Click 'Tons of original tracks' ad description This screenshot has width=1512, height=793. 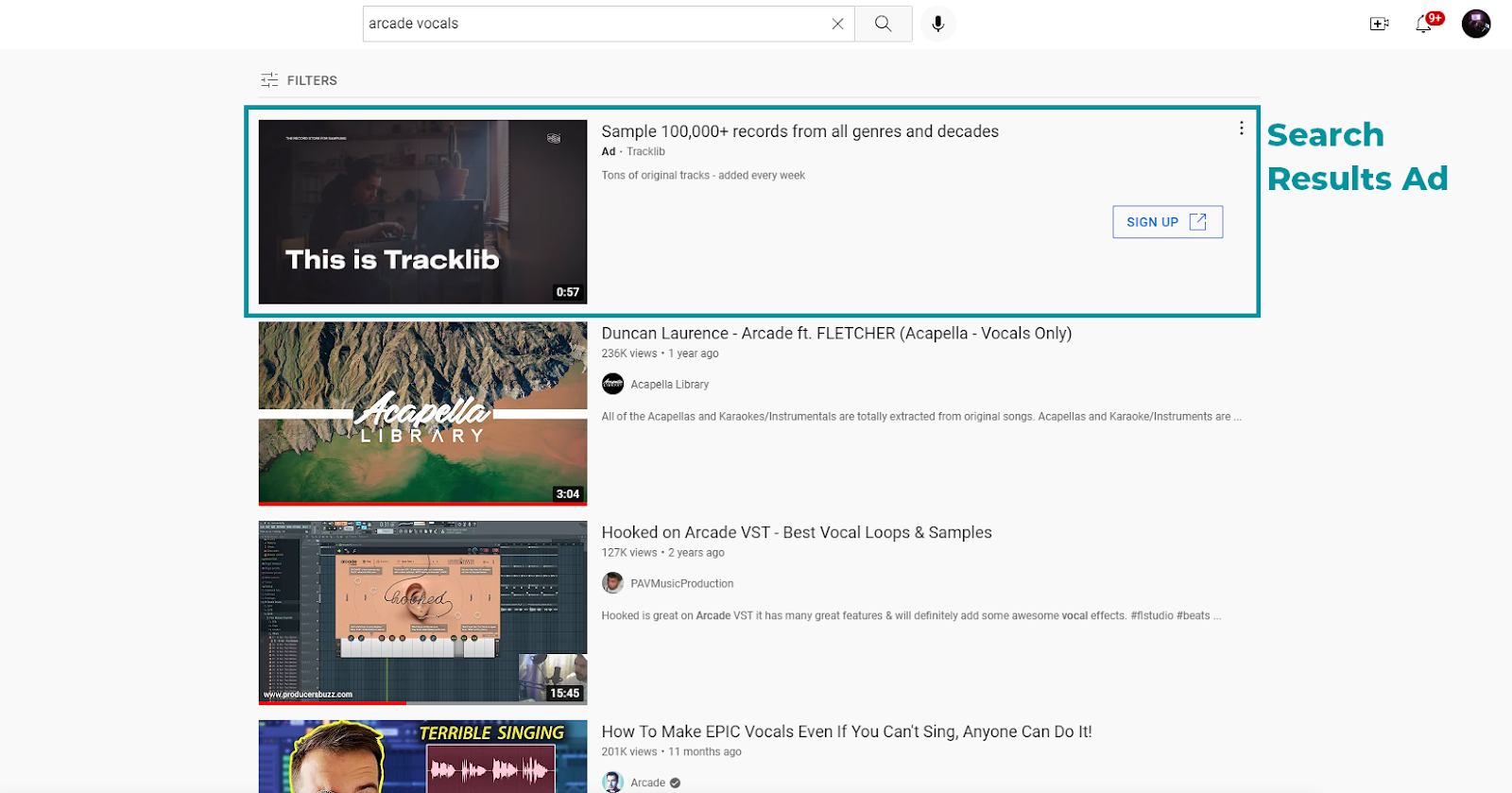click(703, 176)
